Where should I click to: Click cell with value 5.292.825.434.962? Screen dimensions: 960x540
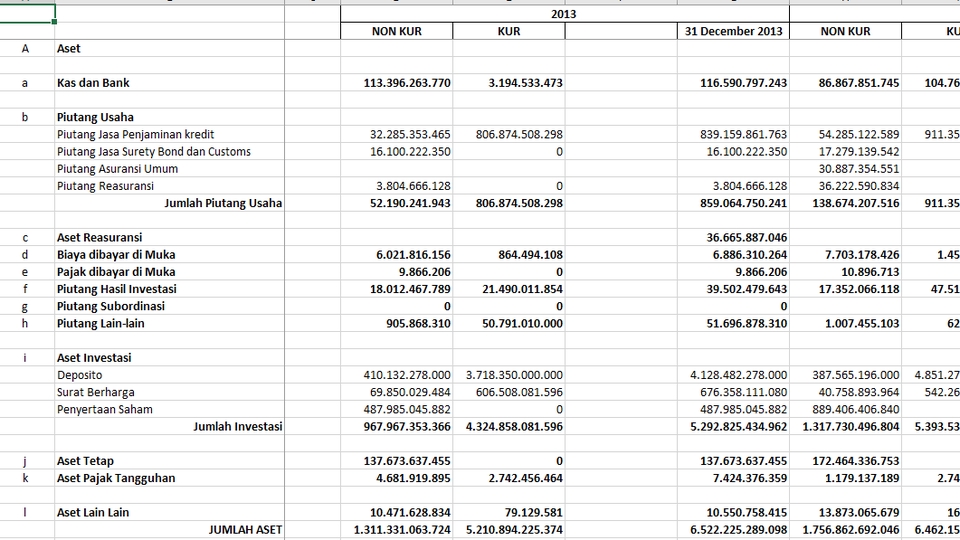coord(733,426)
